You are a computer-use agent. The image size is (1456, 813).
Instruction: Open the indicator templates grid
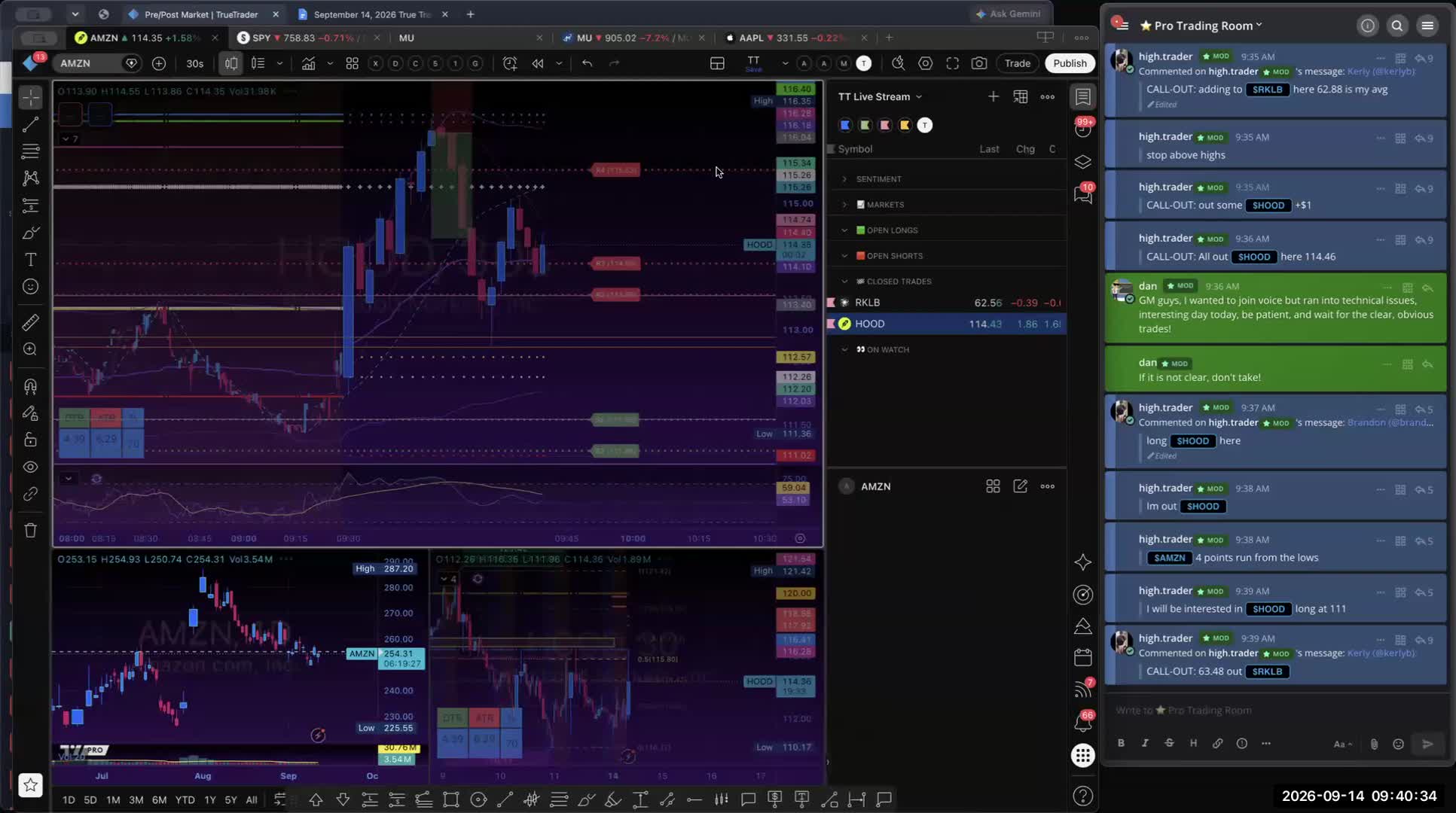pyautogui.click(x=352, y=63)
